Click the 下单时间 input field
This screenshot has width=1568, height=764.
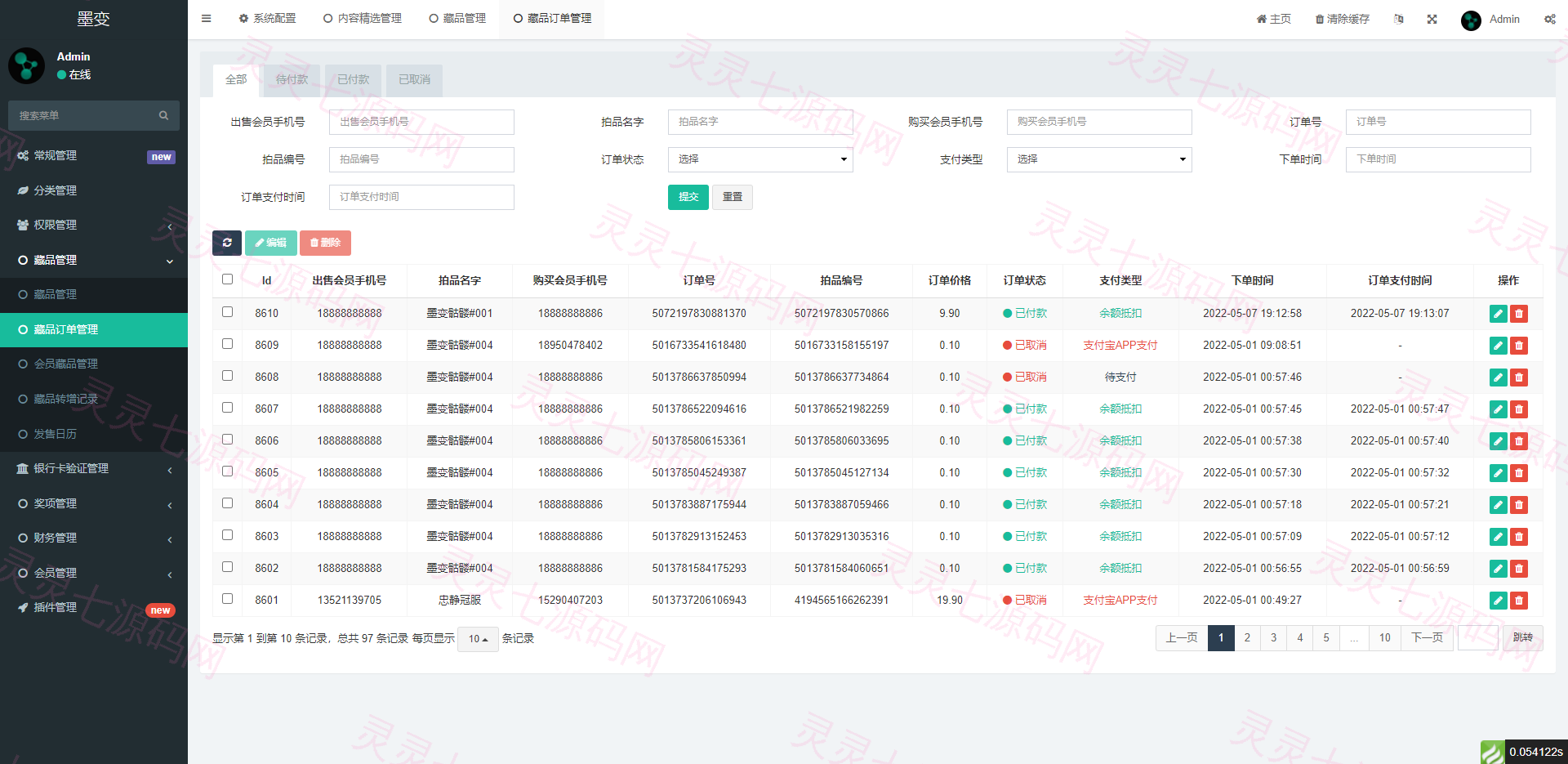point(1438,159)
